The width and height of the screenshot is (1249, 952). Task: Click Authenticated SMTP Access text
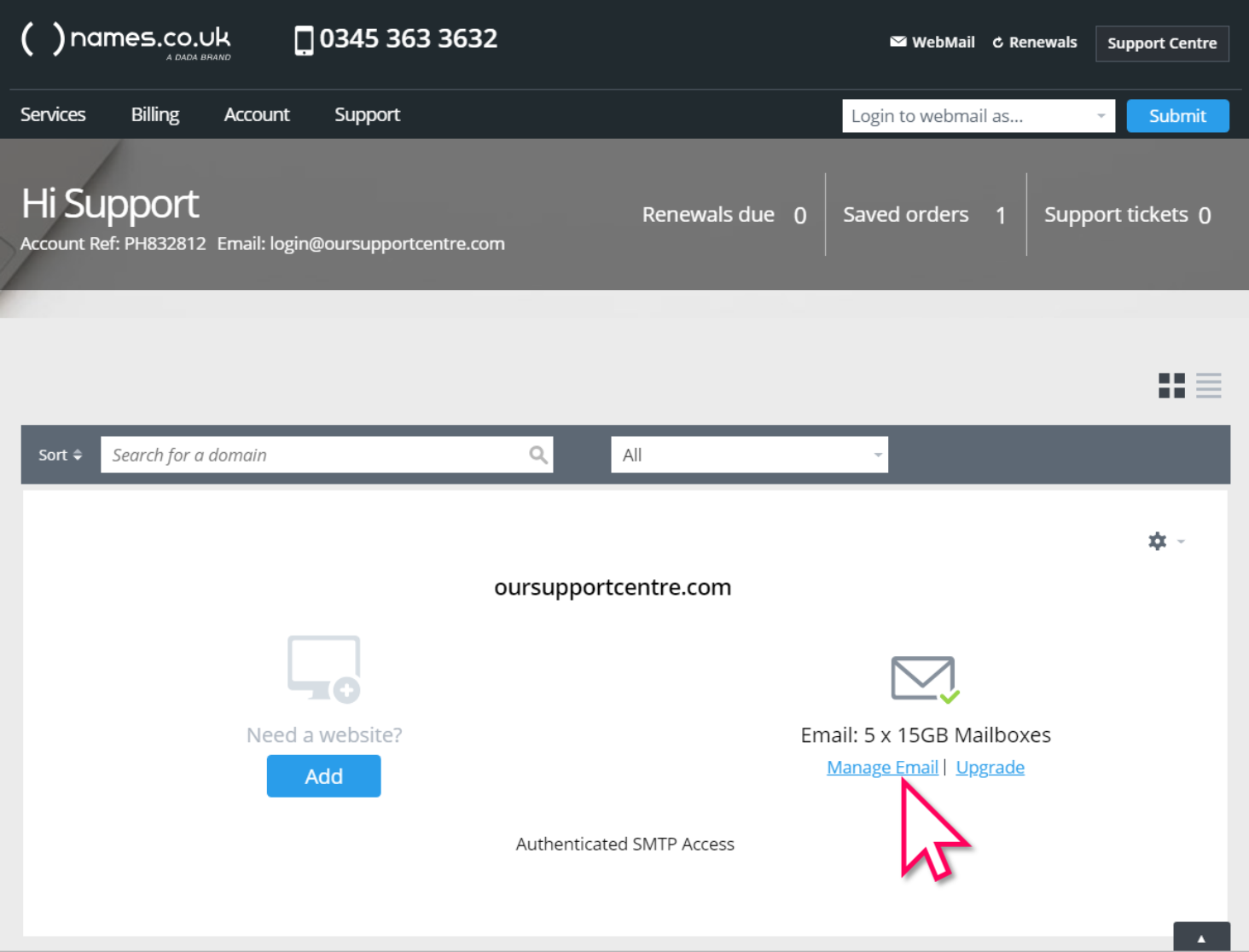point(624,844)
